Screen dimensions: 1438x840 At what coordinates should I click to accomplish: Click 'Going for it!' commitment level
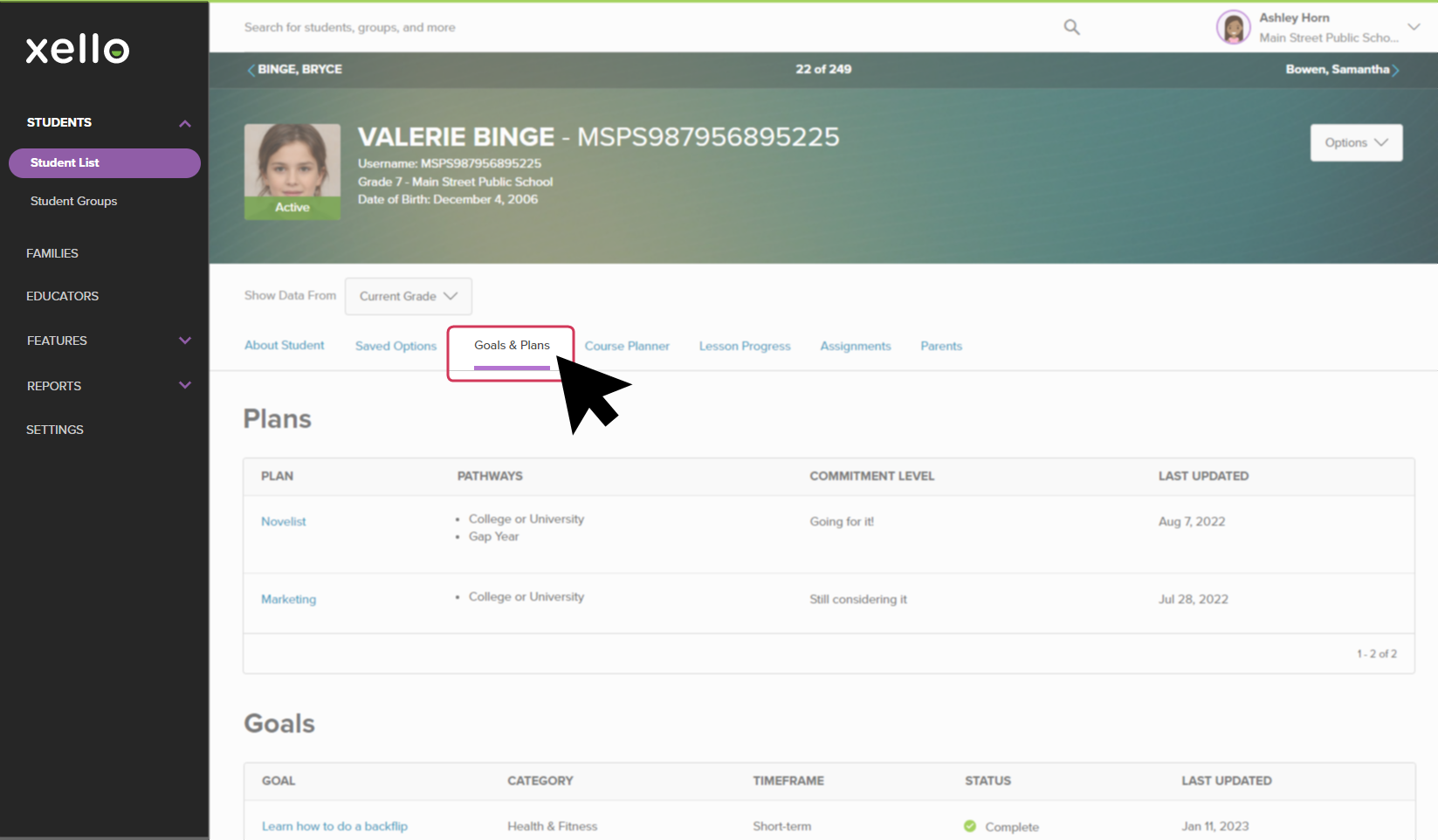pyautogui.click(x=842, y=521)
